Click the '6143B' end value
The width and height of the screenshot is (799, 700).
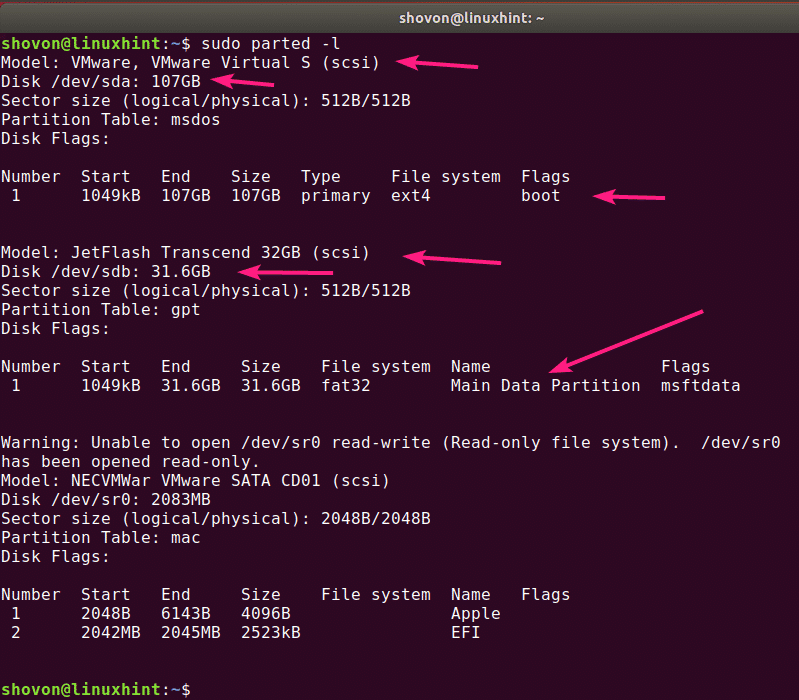coord(186,613)
